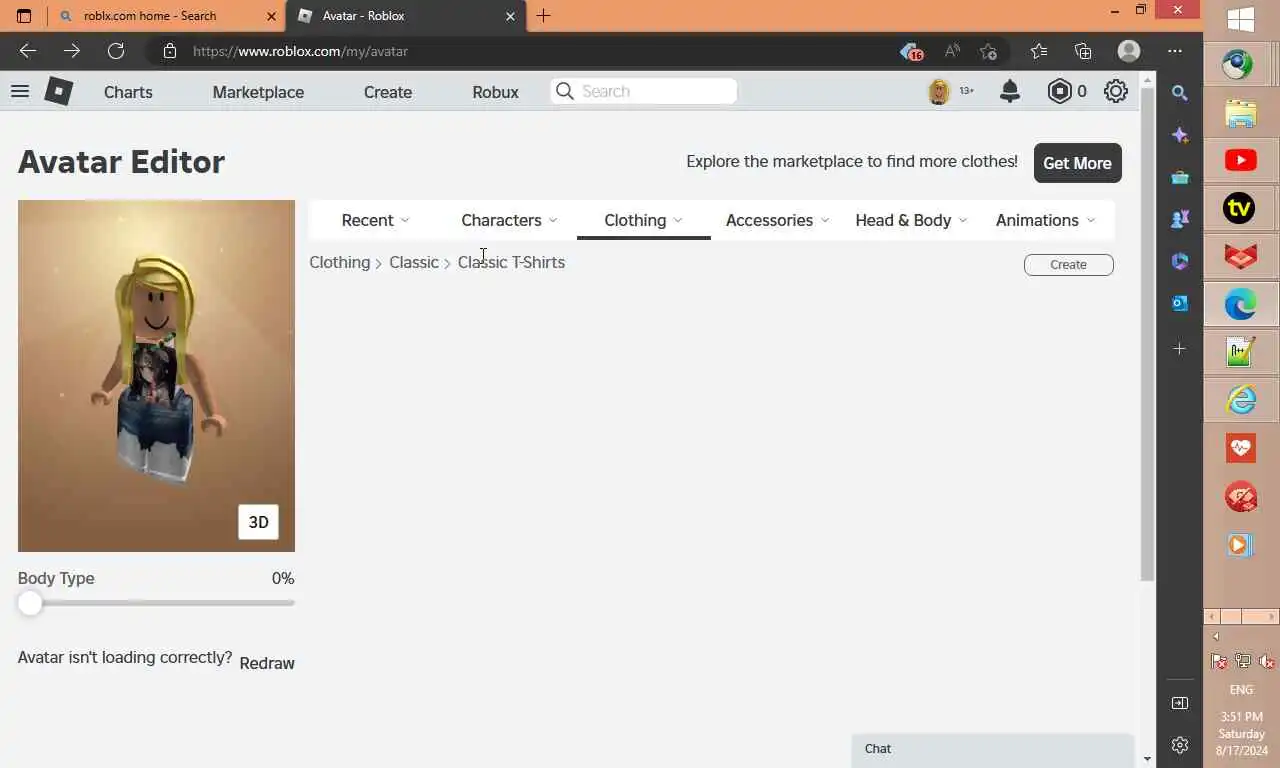Start Read aloud from address bar
1280x768 pixels.
coord(952,51)
